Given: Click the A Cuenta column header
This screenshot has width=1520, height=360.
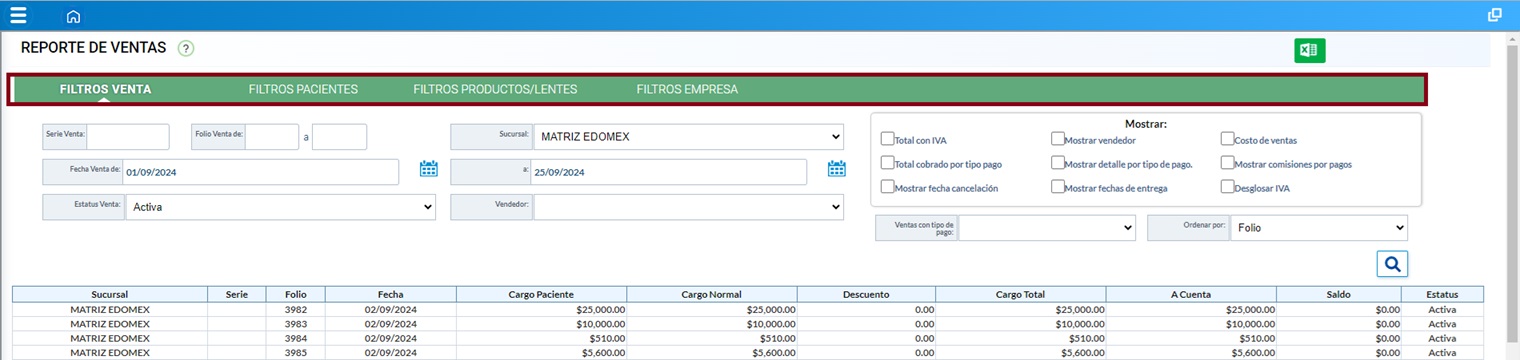Looking at the screenshot, I should tap(1191, 295).
